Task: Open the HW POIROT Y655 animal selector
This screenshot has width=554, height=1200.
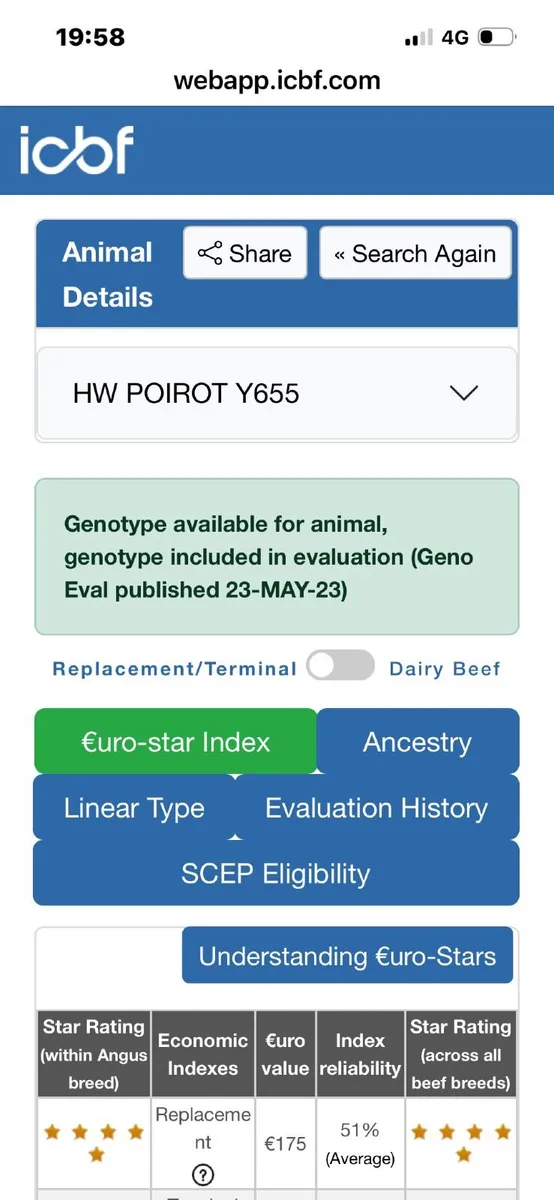Action: point(277,393)
